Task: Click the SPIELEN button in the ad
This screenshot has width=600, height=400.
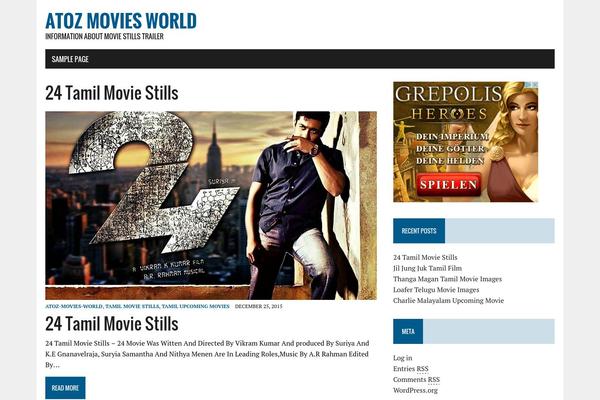Action: pyautogui.click(x=448, y=184)
